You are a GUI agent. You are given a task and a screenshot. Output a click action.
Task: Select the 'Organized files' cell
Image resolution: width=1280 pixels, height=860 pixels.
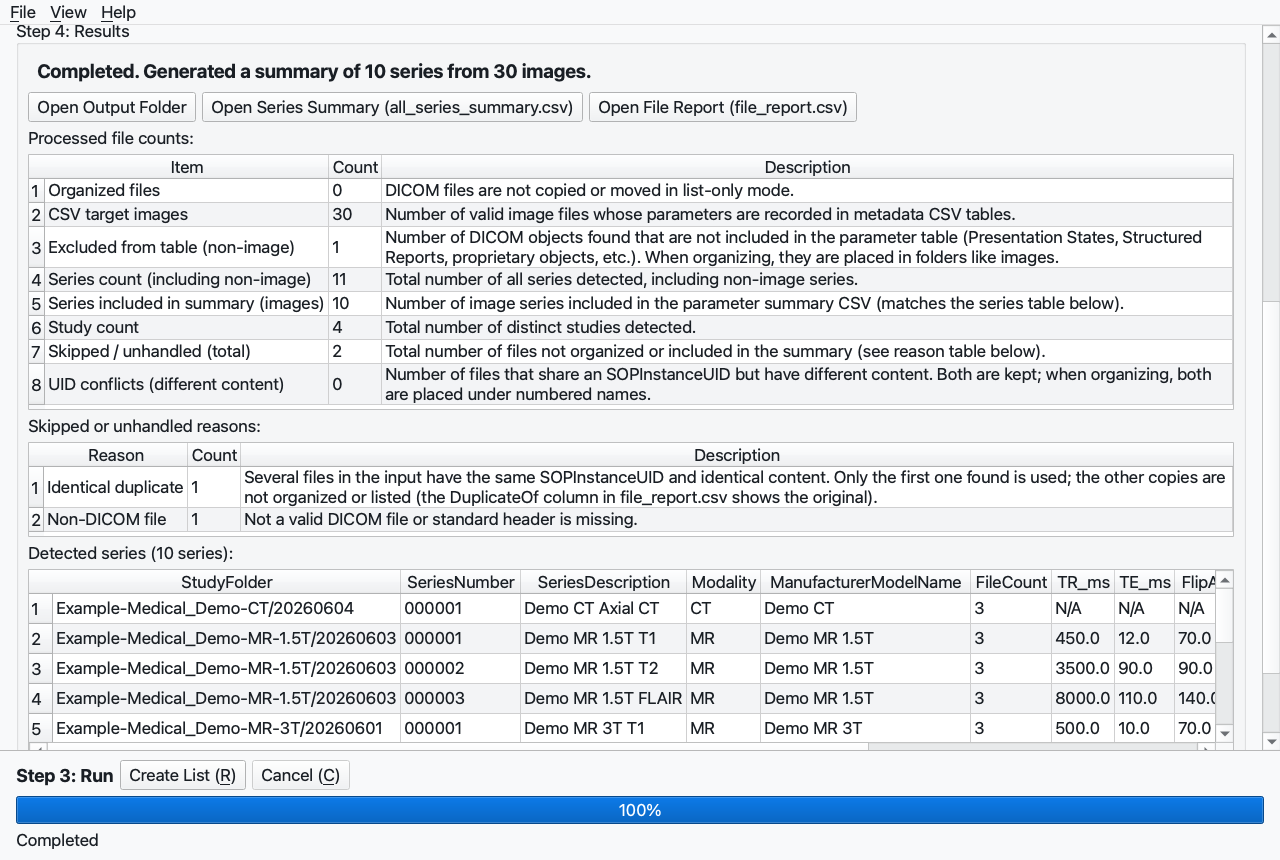tap(187, 190)
